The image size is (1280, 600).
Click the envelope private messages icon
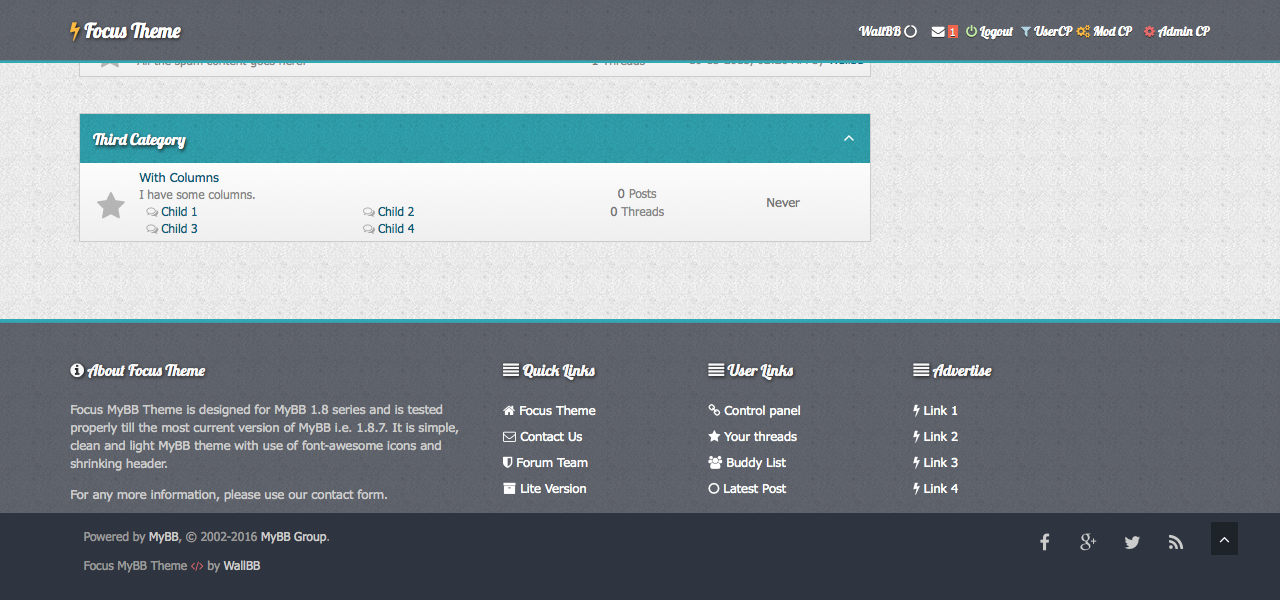click(938, 31)
